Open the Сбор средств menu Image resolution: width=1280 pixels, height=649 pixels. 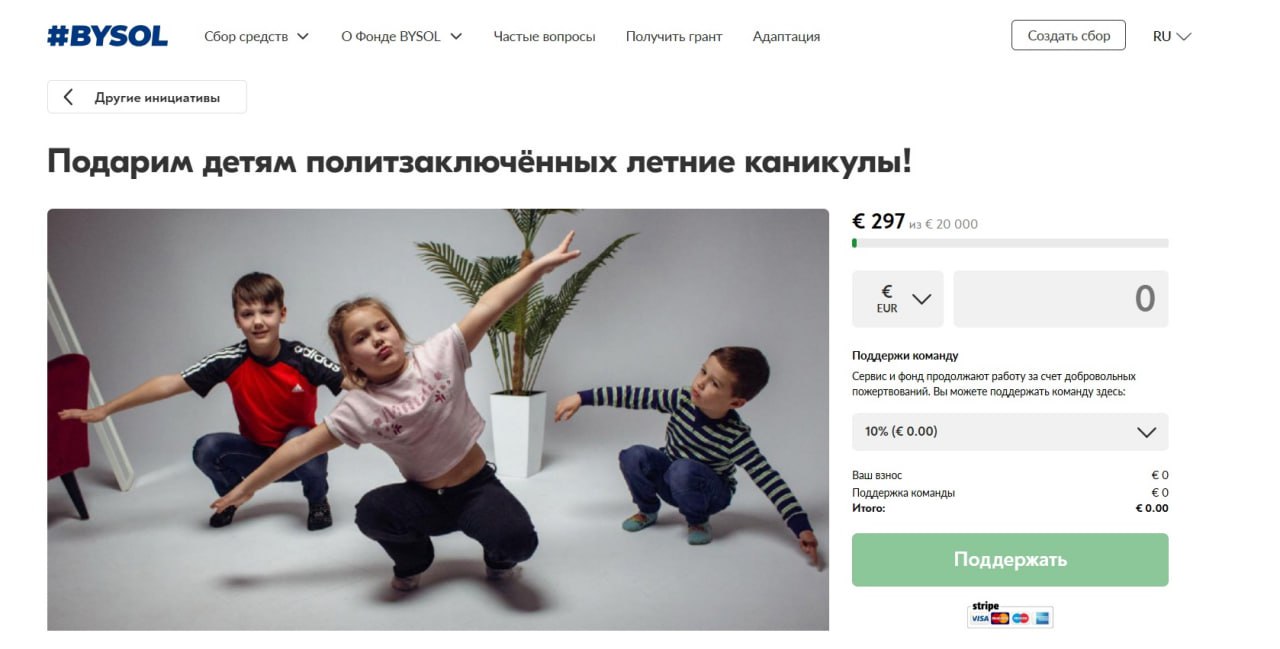point(256,36)
